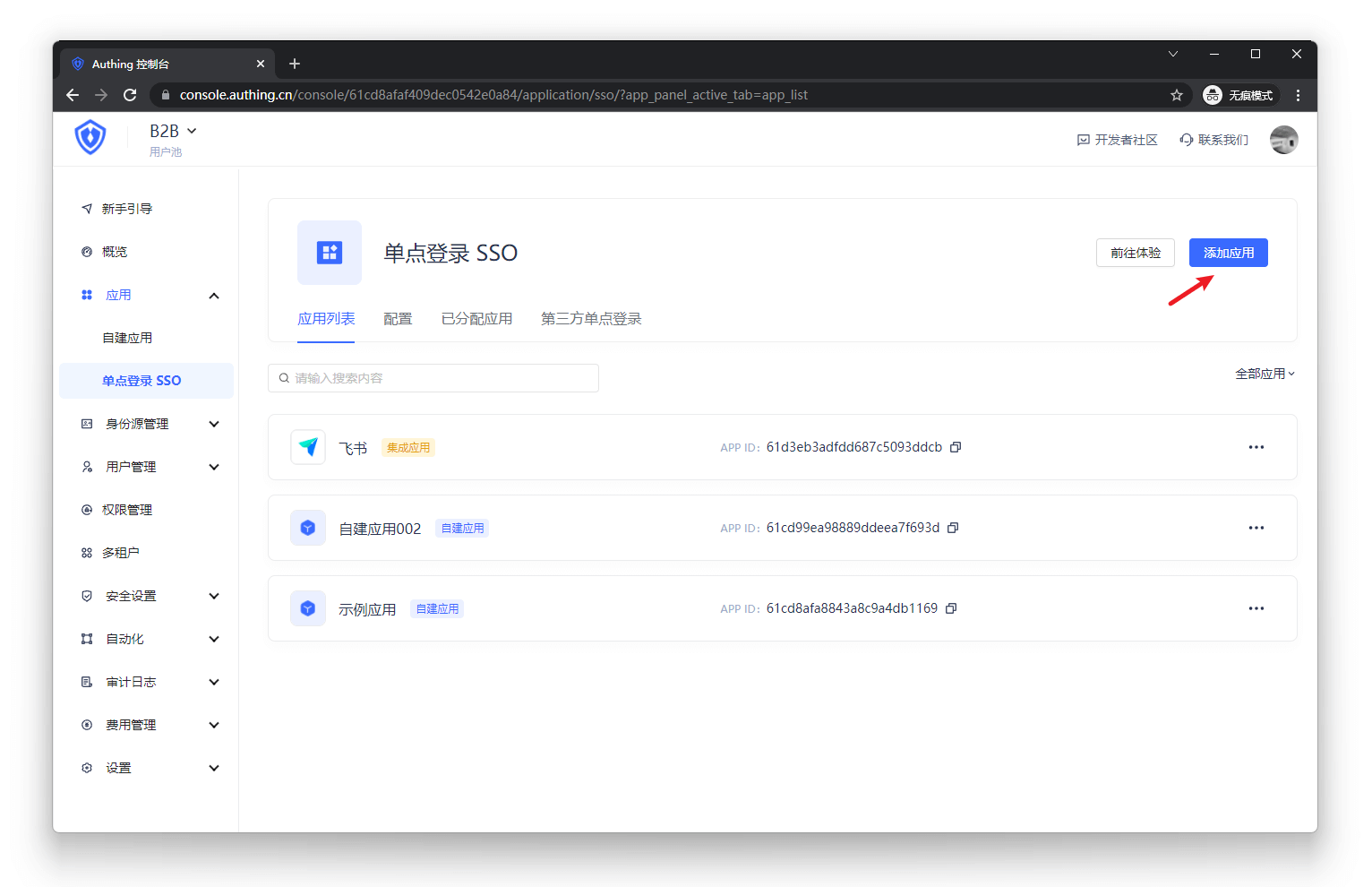Switch to the 第三方单点登录 tab

point(591,319)
